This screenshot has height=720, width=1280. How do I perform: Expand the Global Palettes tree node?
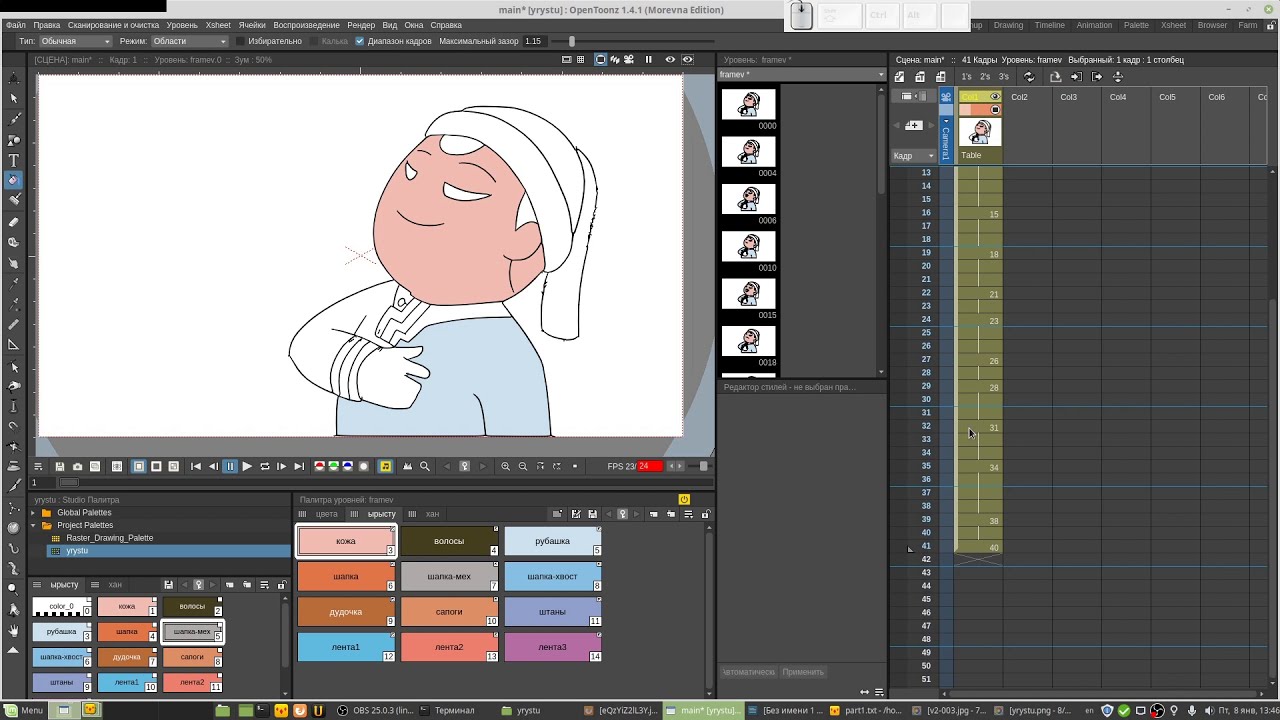(x=33, y=513)
